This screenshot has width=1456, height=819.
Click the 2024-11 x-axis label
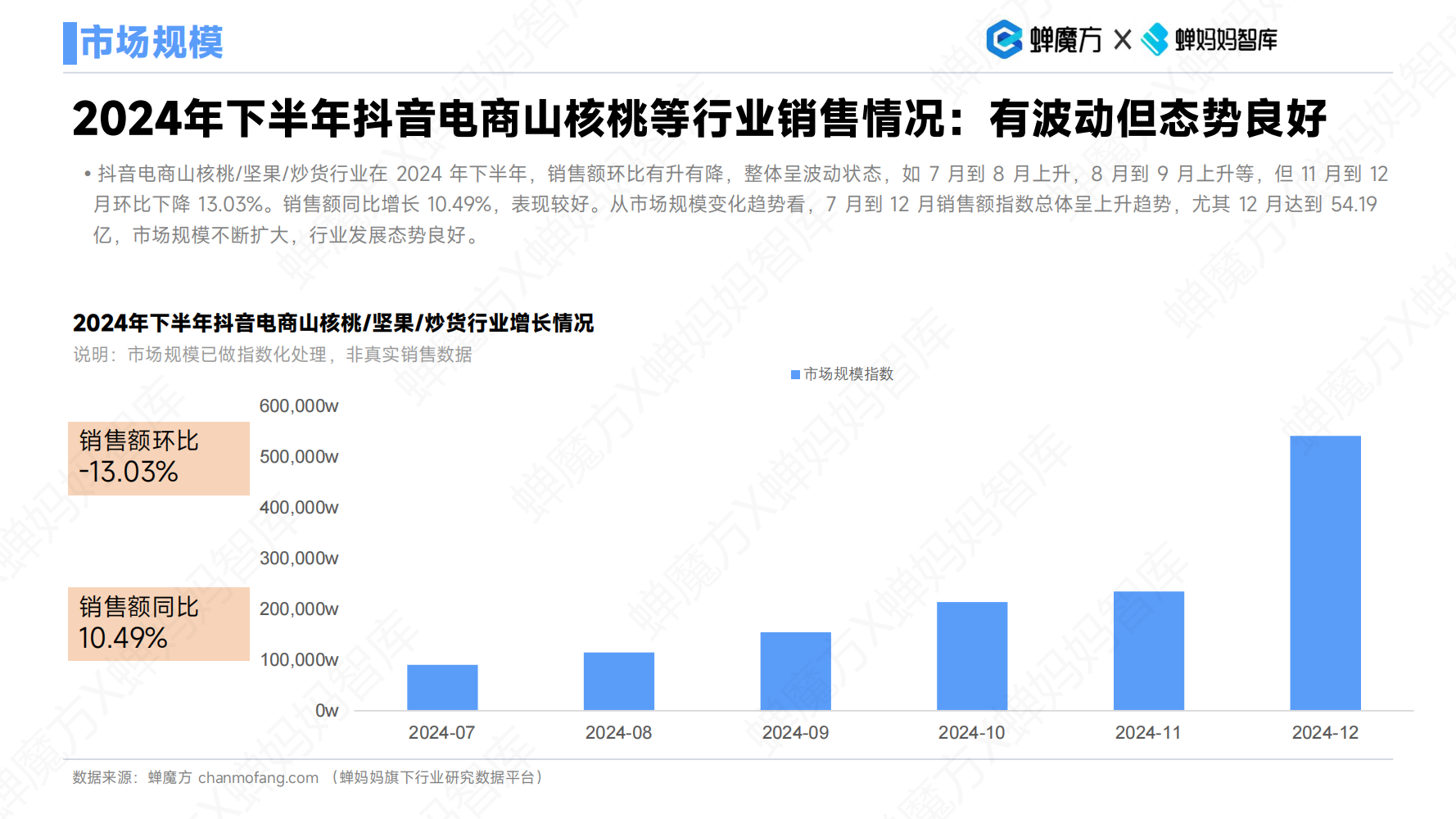pos(1149,733)
